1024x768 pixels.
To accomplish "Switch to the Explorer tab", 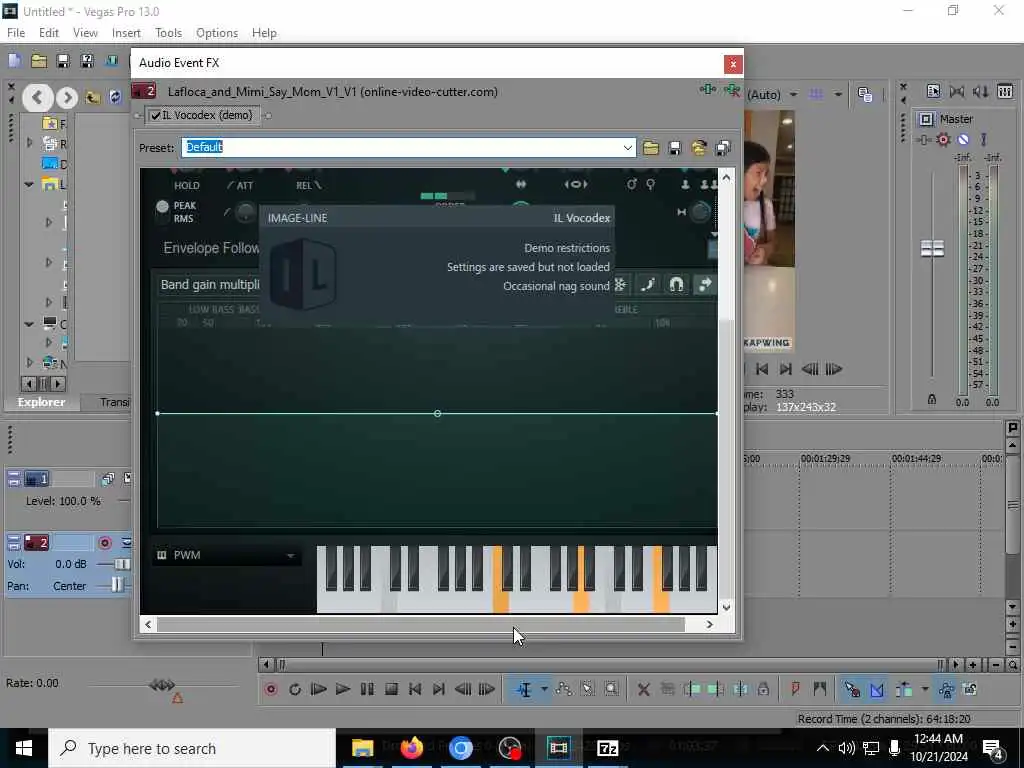I will (x=41, y=402).
